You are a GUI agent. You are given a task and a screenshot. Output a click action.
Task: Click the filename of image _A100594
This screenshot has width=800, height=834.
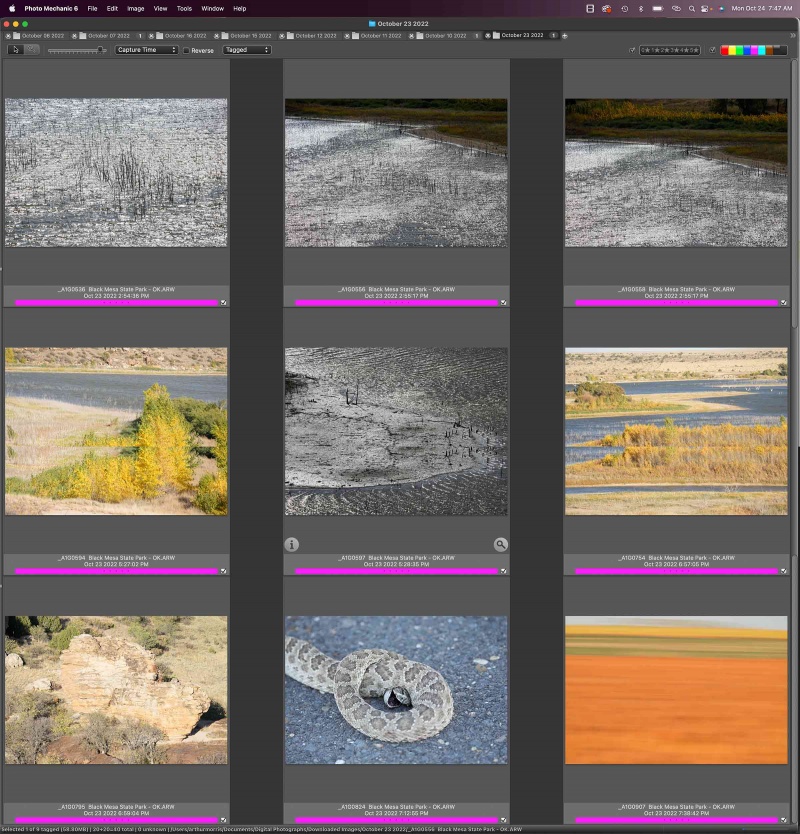116,558
